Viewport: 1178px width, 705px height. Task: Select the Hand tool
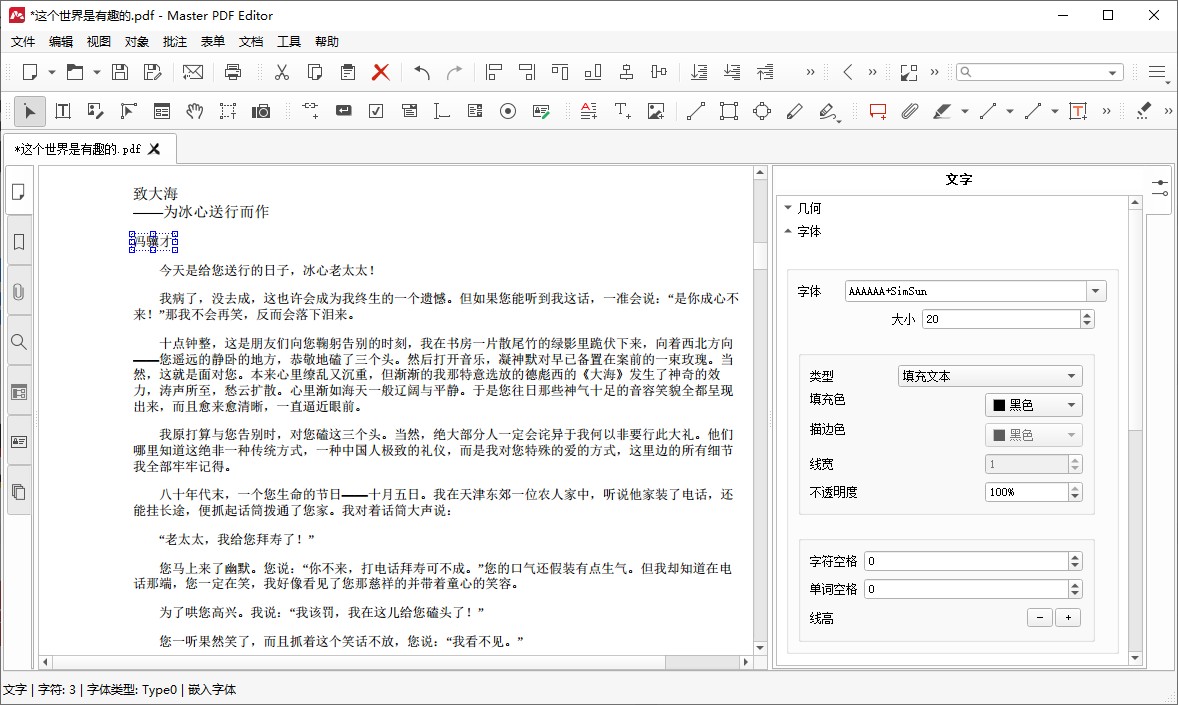point(195,111)
